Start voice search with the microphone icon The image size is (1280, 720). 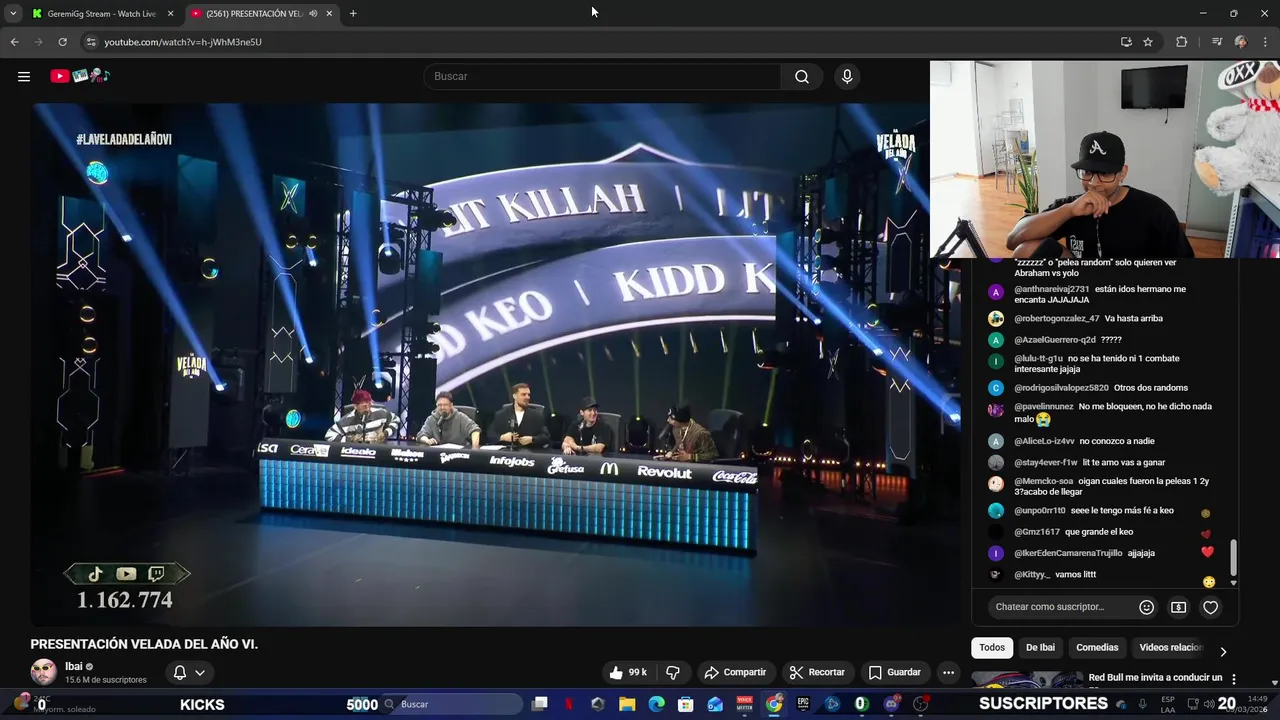coord(847,76)
